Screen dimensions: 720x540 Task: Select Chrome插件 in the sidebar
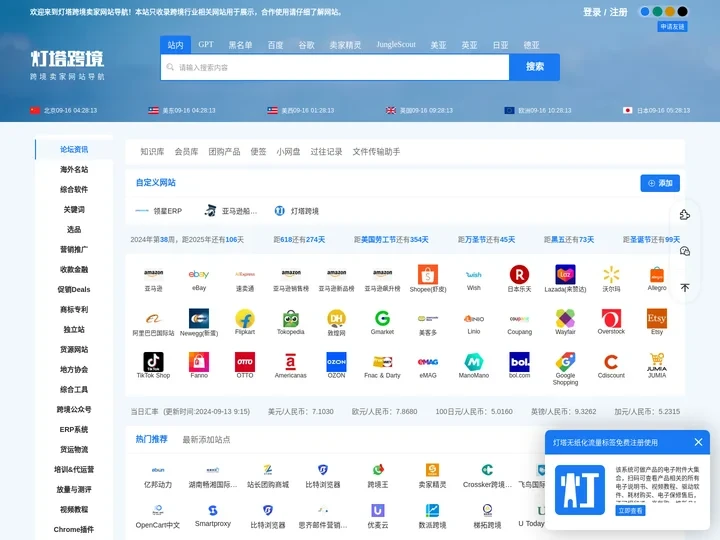click(74, 529)
